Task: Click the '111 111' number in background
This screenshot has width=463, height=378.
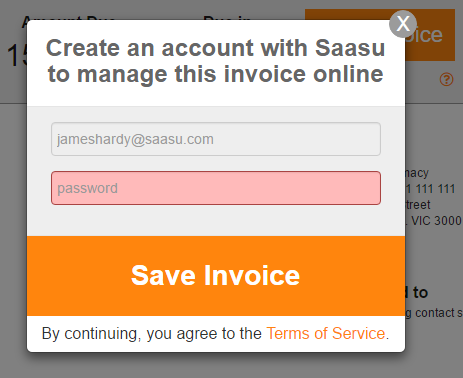Action: (x=435, y=189)
